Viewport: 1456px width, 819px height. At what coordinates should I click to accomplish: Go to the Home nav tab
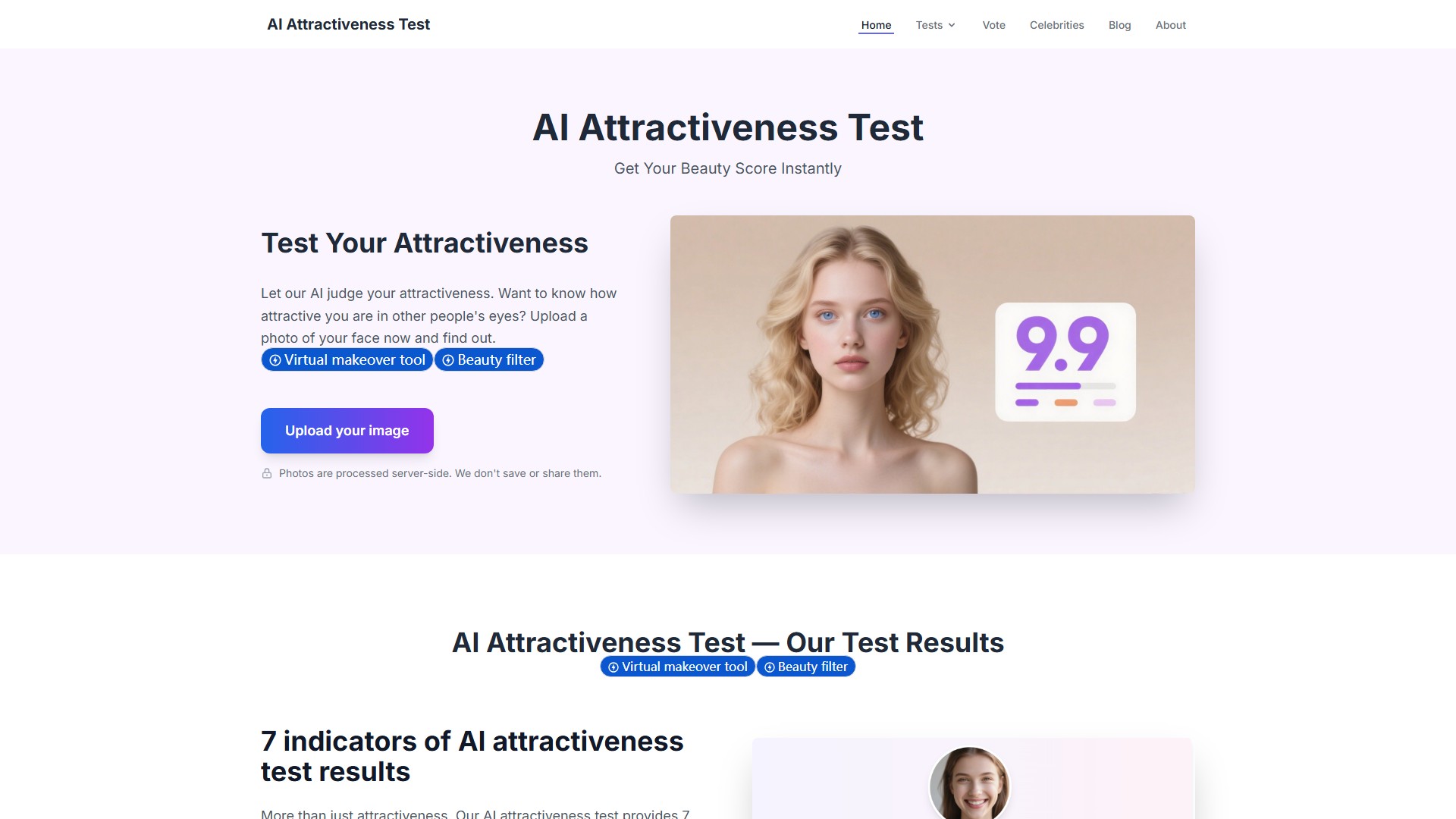pos(876,25)
